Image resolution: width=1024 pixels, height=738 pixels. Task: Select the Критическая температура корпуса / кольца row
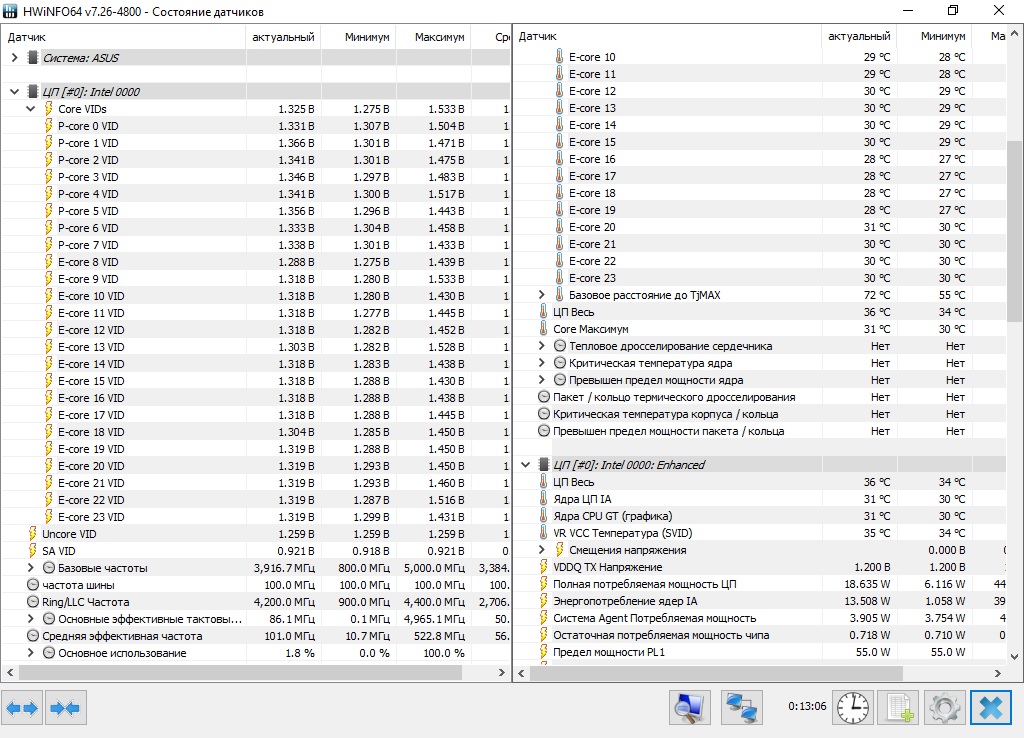(760, 414)
